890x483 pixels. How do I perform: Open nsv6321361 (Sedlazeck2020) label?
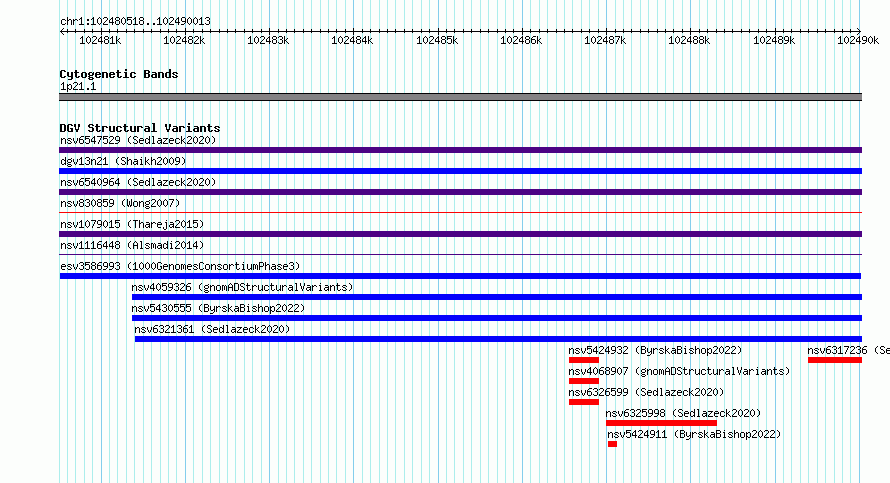pos(212,329)
